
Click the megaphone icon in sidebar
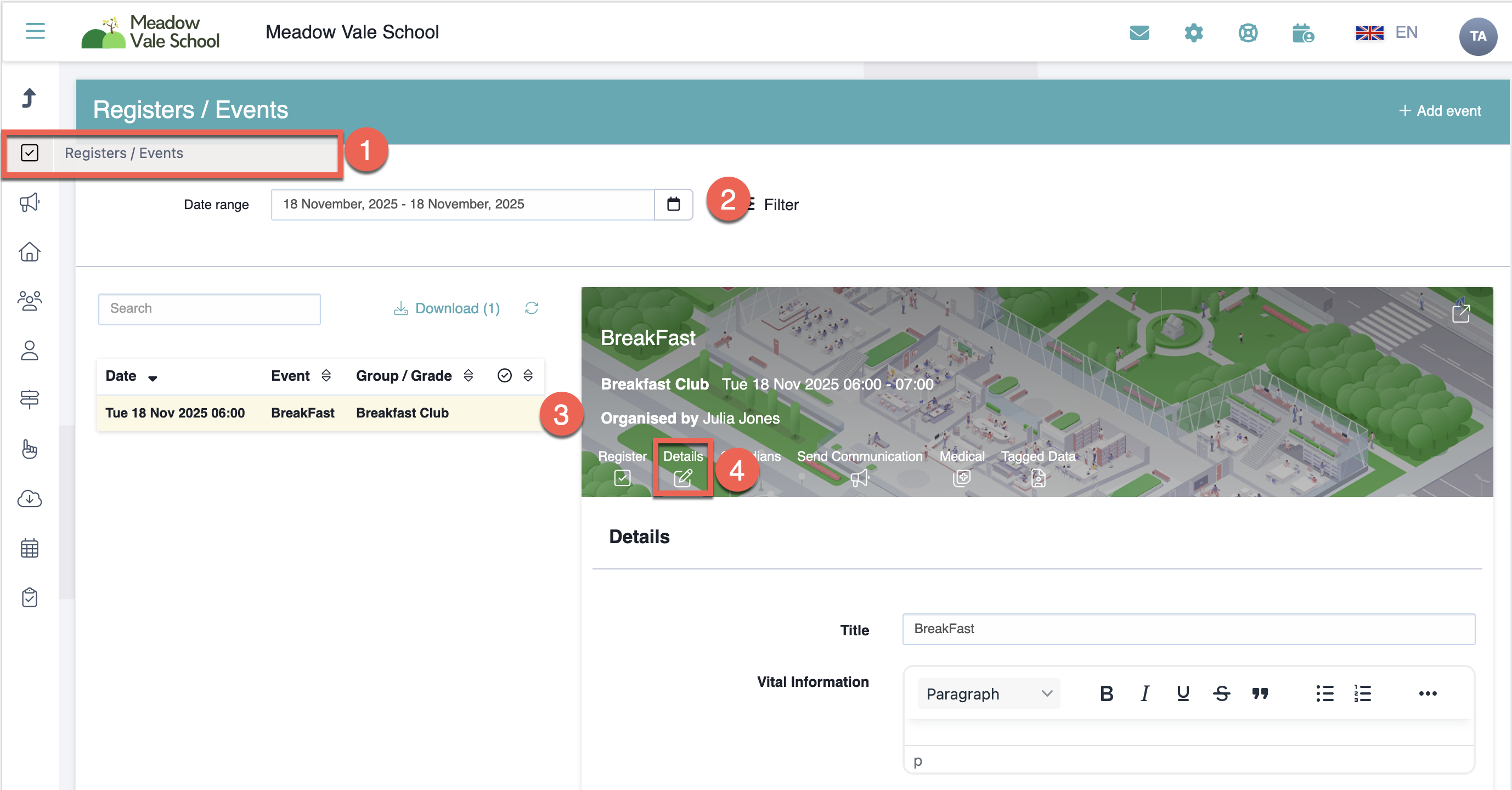[29, 202]
